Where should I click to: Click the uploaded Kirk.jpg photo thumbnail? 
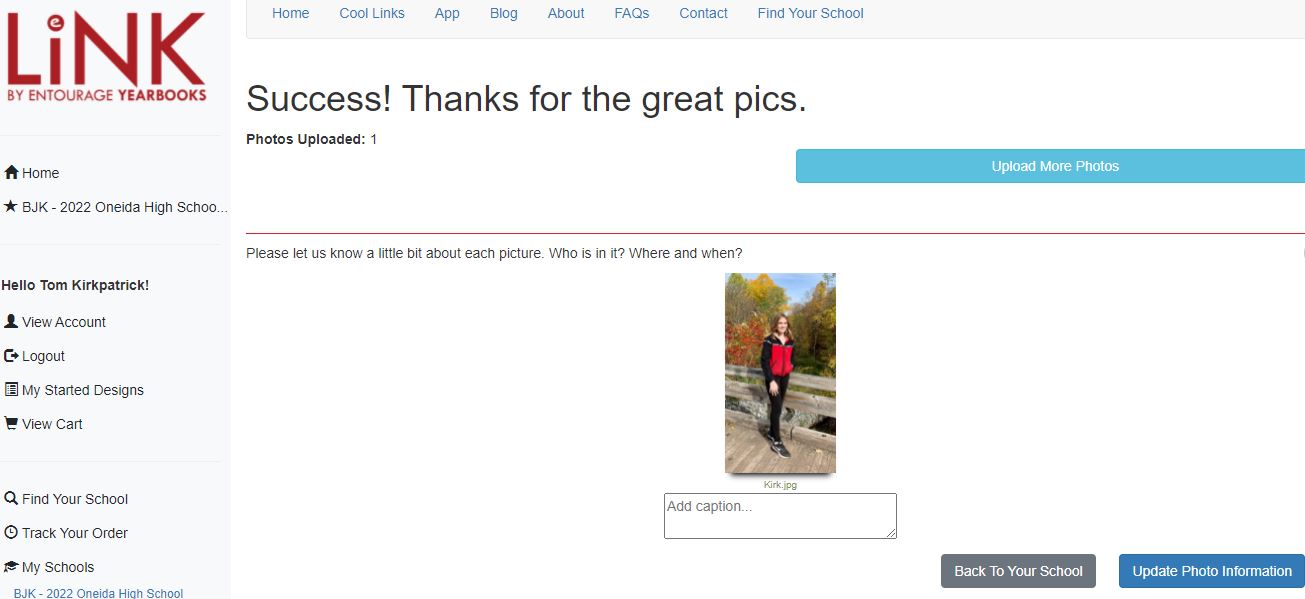[x=780, y=373]
